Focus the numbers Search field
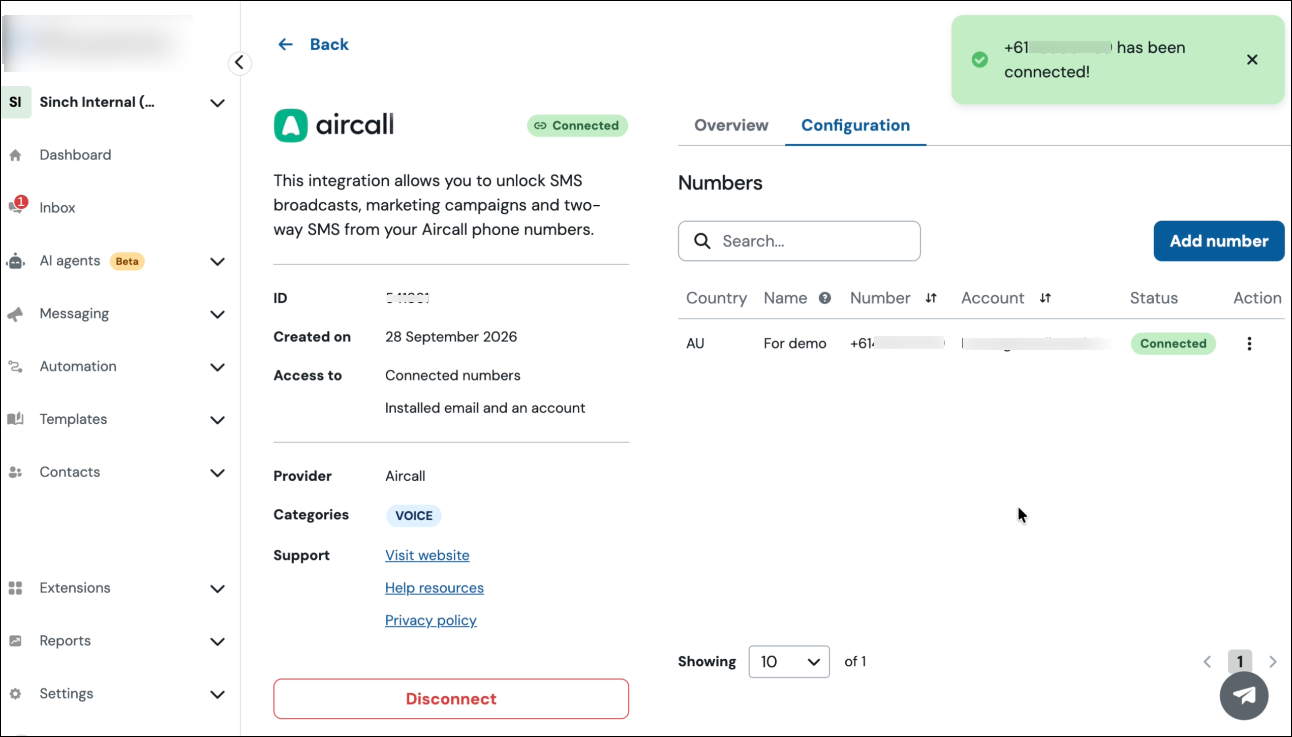The height and width of the screenshot is (737, 1292). tap(799, 241)
